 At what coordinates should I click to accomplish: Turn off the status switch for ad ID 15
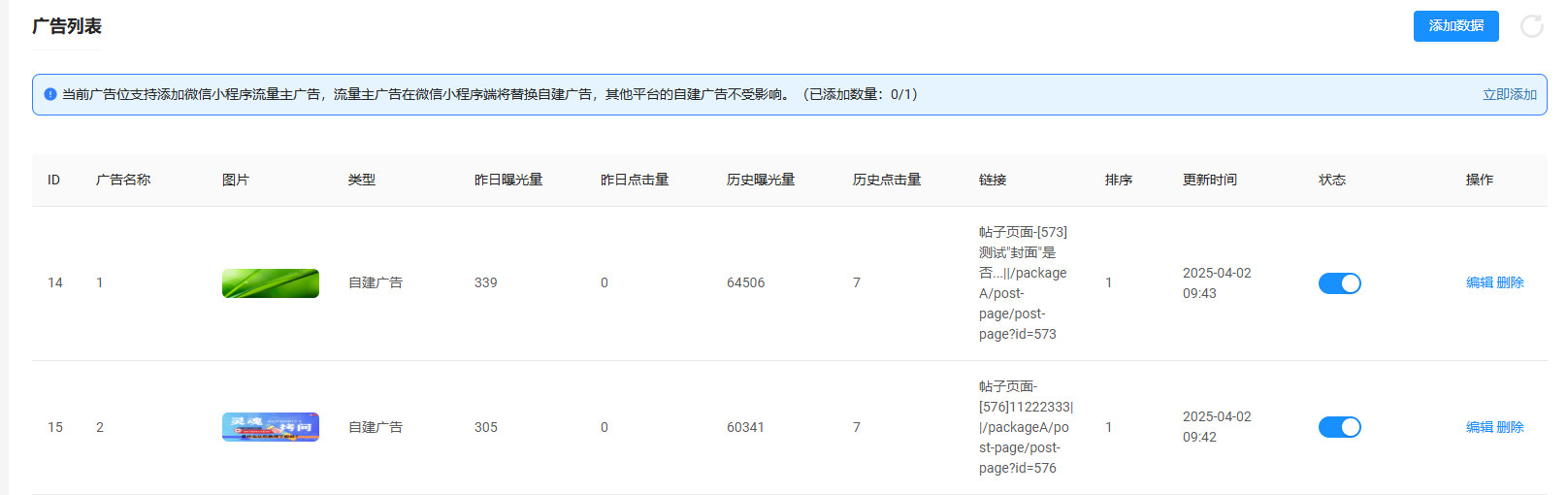(x=1339, y=427)
